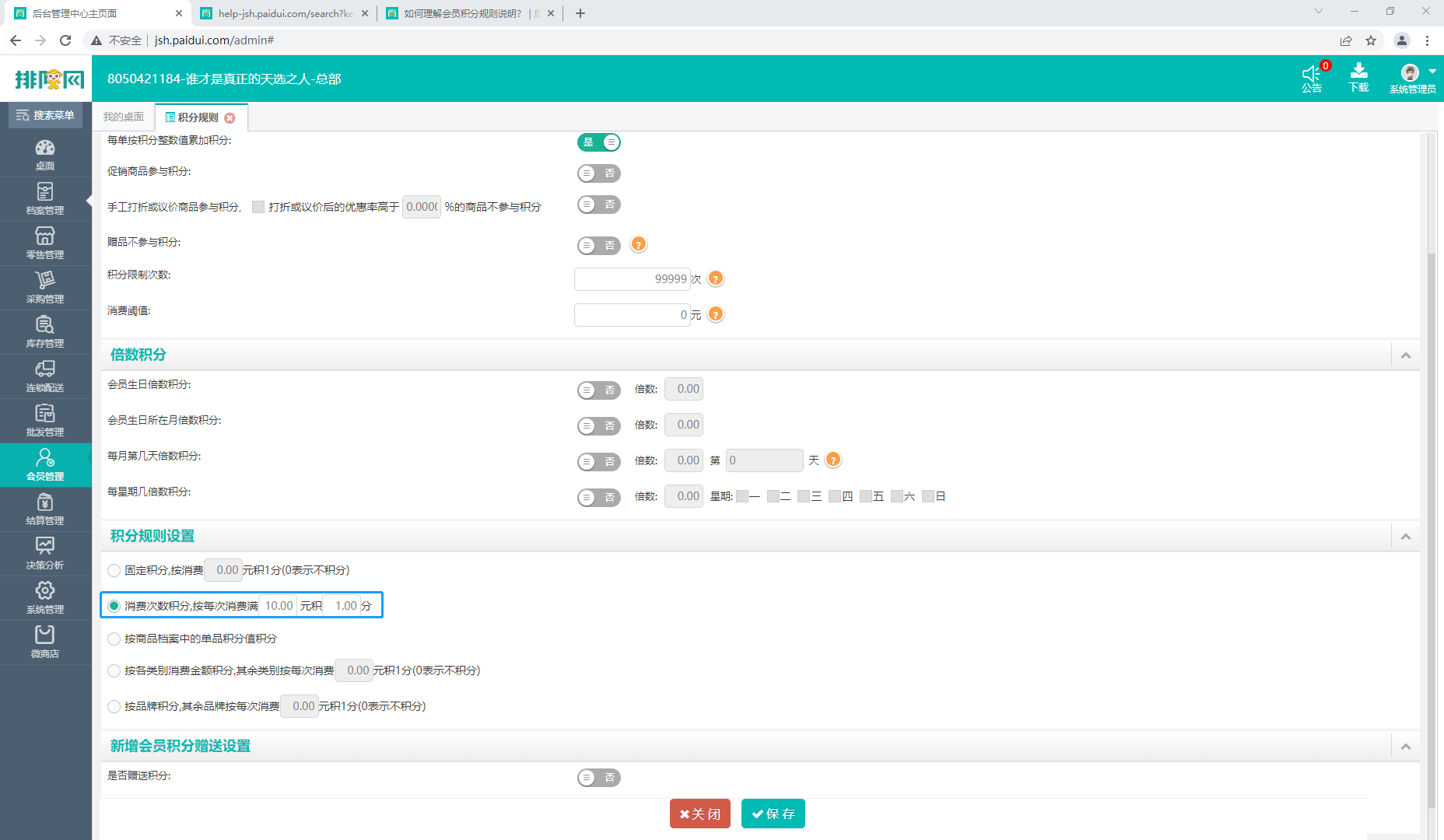Toggle 每星期几倍数积分 switch
The image size is (1444, 840).
click(x=599, y=498)
